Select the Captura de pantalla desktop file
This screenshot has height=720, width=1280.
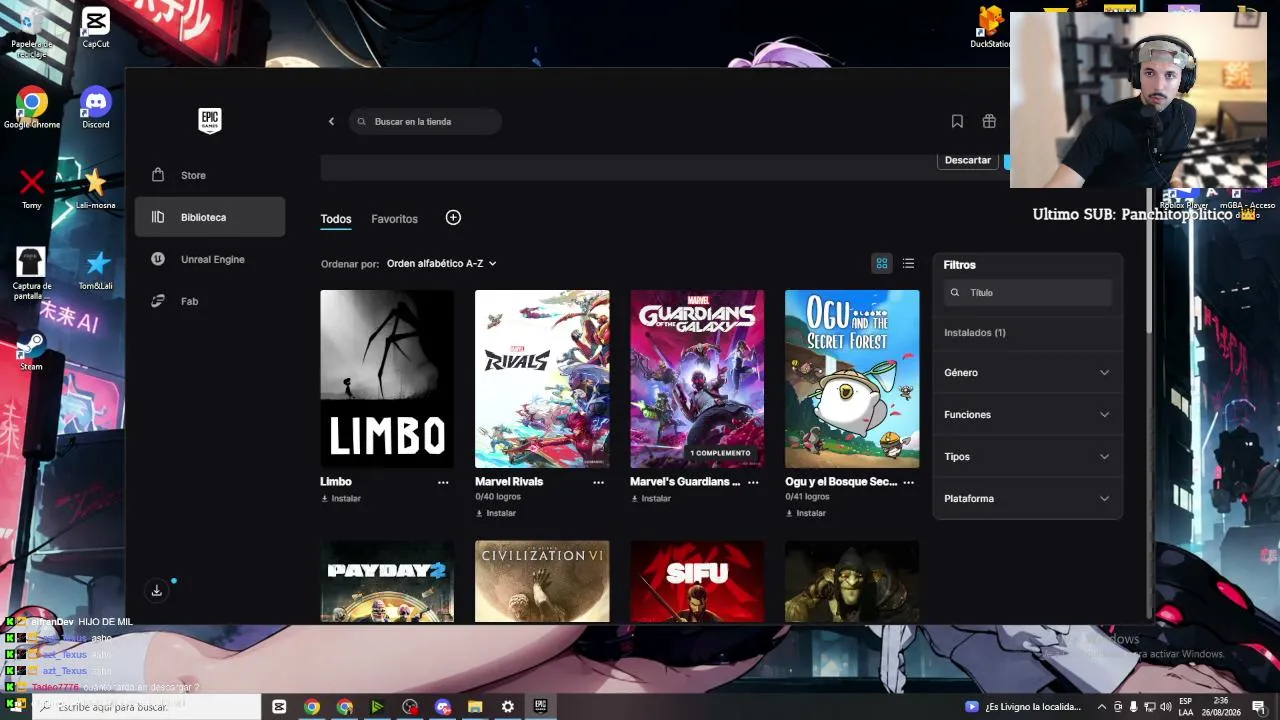[32, 274]
